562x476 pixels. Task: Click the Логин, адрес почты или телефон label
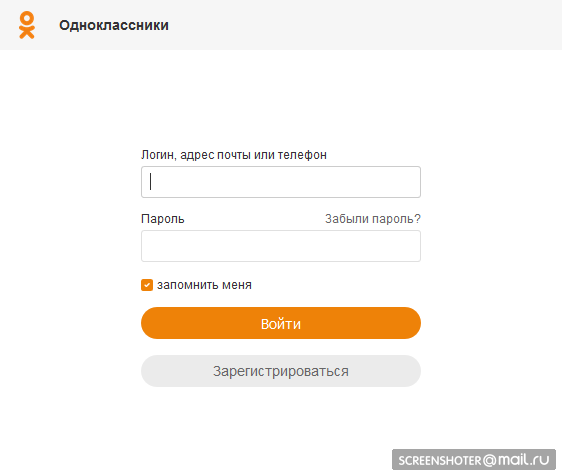(234, 155)
